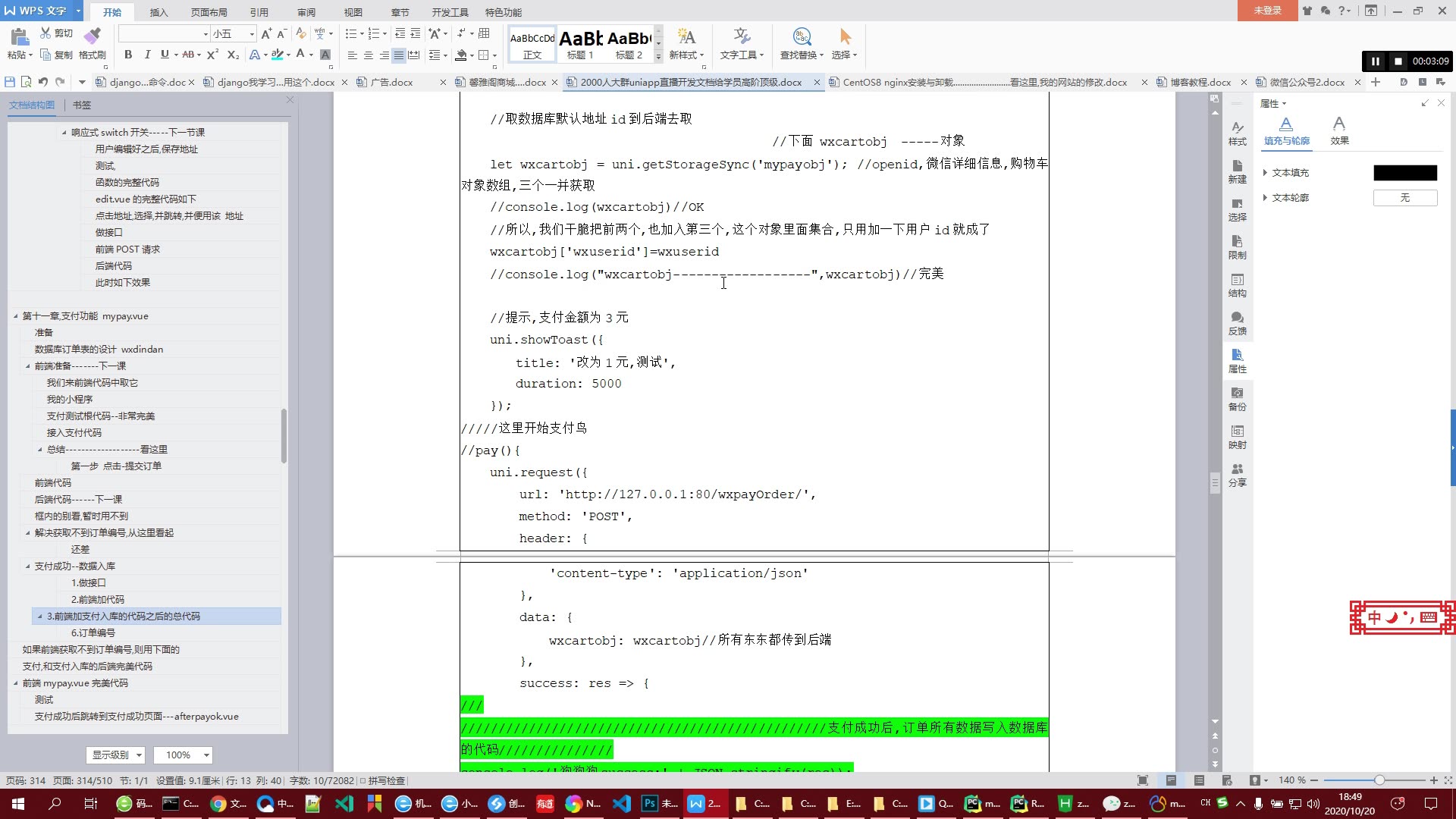This screenshot has width=1456, height=819.
Task: Collapse the 第十一章,支付功能 mypay.vue heading
Action: (x=16, y=316)
